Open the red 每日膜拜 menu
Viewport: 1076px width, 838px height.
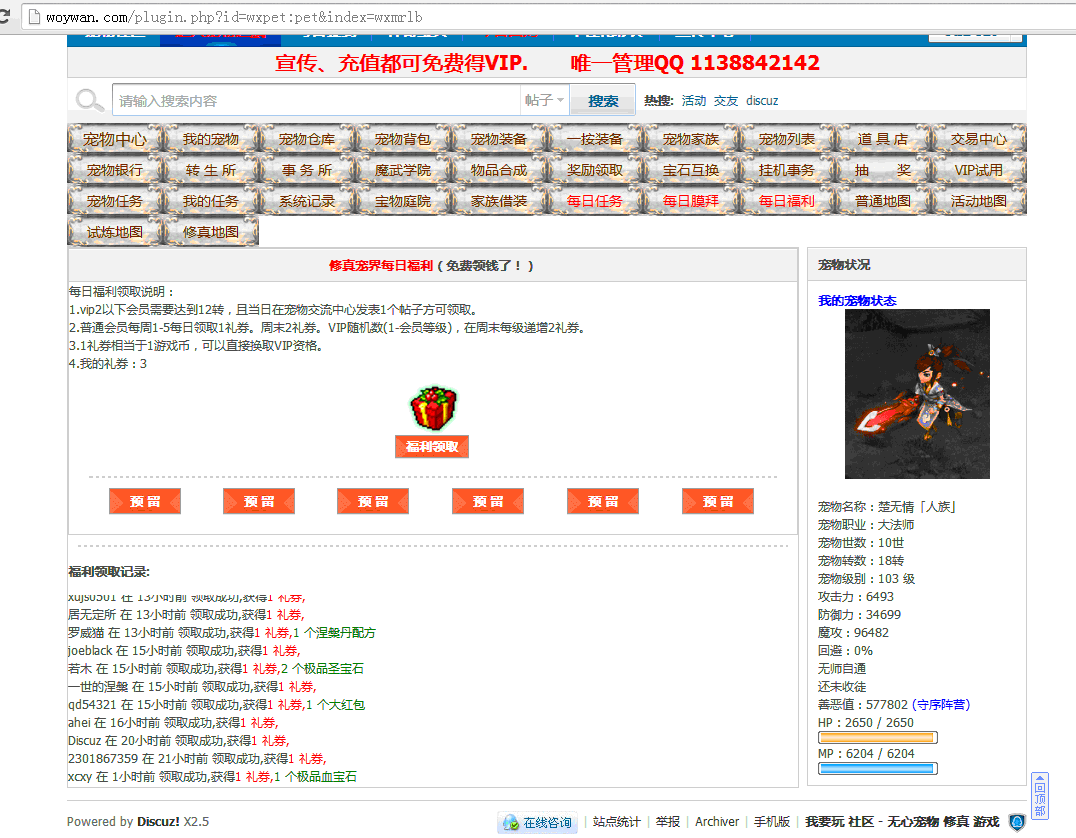pyautogui.click(x=691, y=200)
